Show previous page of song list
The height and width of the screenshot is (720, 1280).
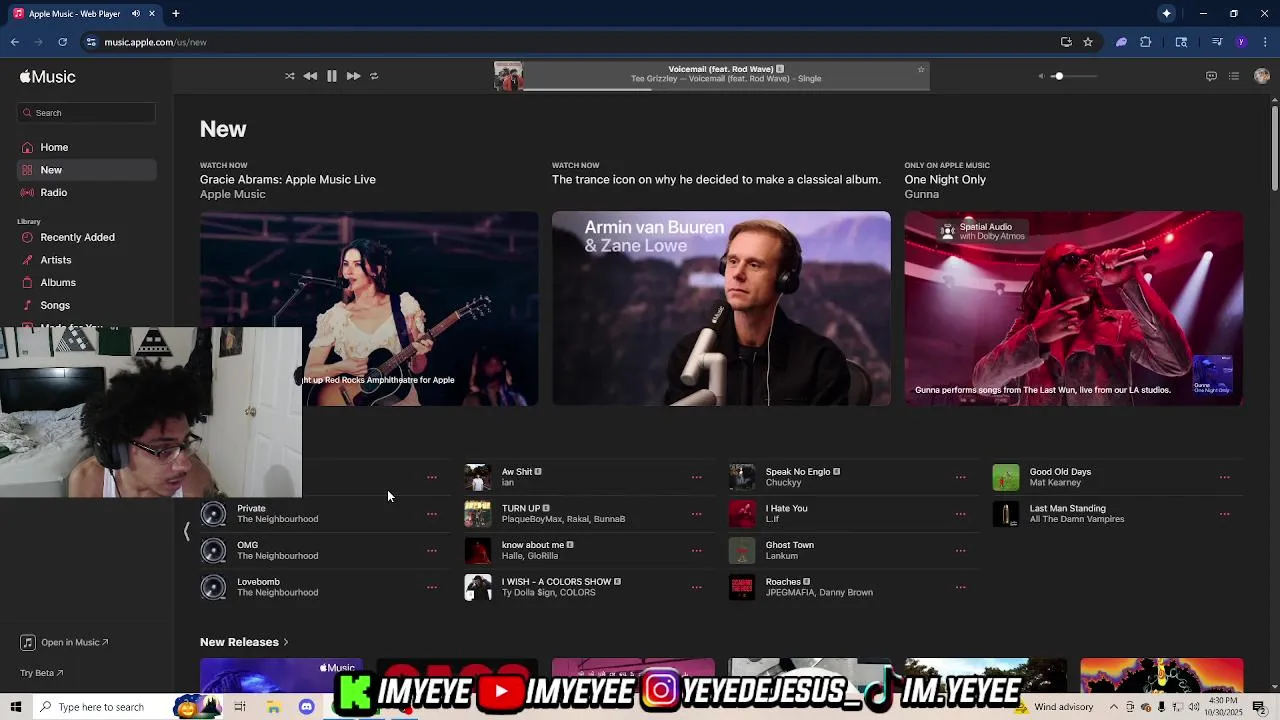click(186, 532)
